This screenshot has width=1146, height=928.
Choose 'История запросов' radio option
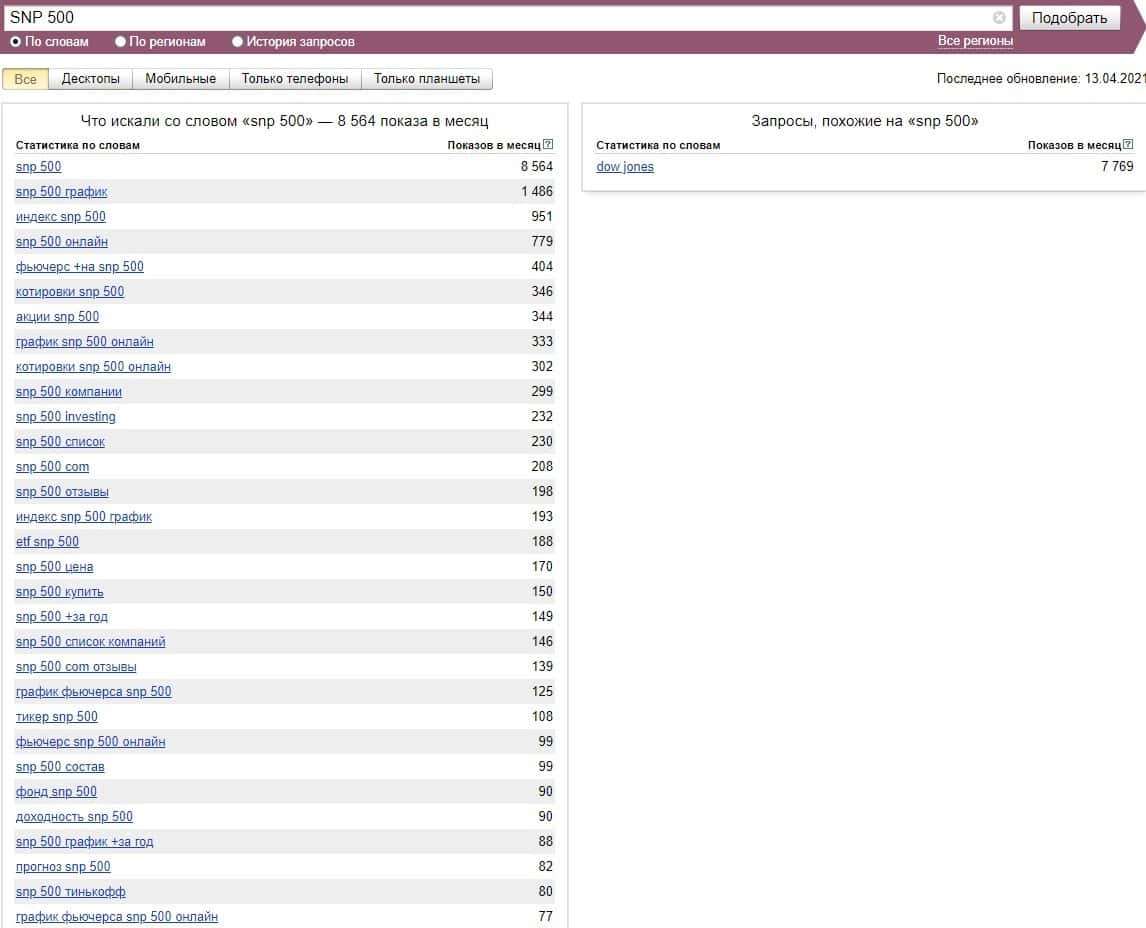click(x=238, y=42)
